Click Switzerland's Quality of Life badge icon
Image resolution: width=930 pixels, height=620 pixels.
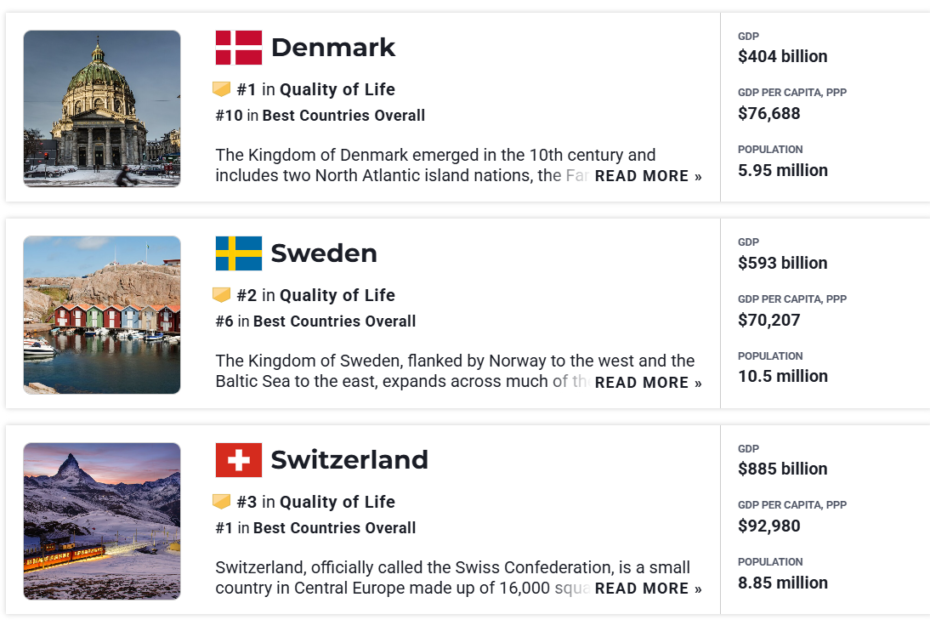tap(222, 502)
